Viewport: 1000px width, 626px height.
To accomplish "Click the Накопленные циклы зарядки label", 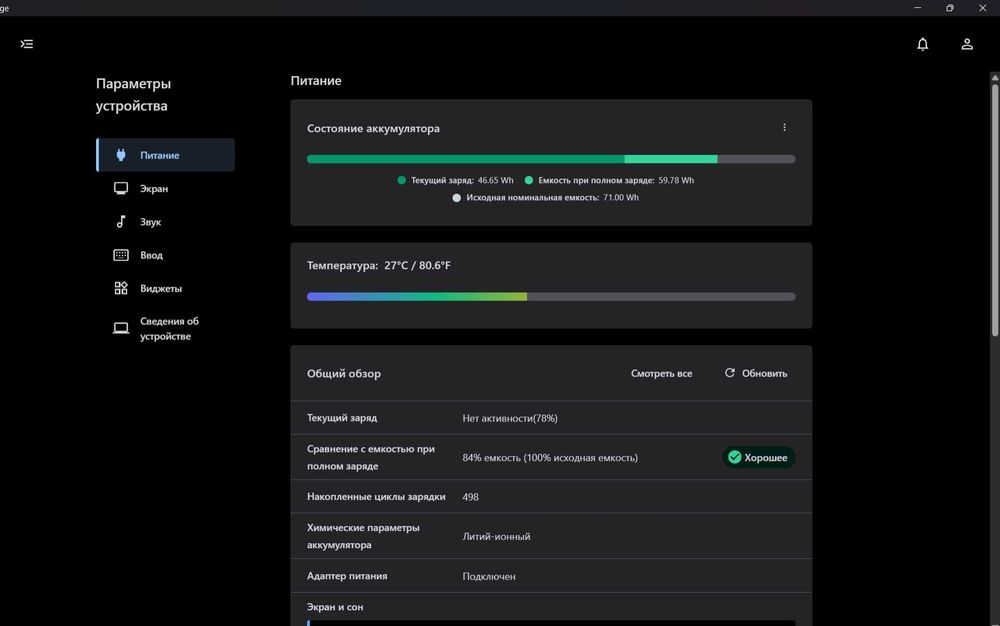I will pyautogui.click(x=376, y=497).
